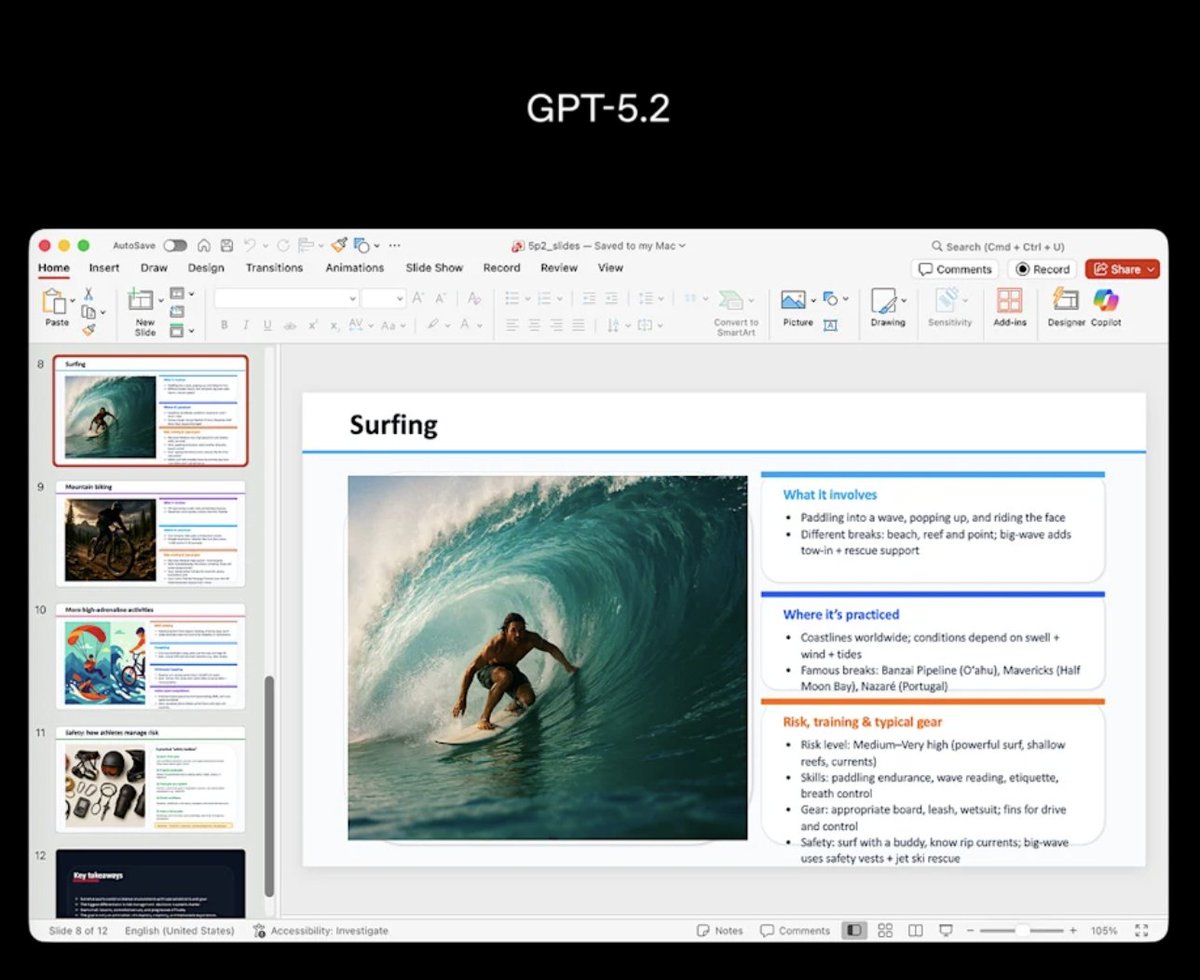Click the Comments button near Share
The height and width of the screenshot is (980, 1200).
(x=955, y=269)
